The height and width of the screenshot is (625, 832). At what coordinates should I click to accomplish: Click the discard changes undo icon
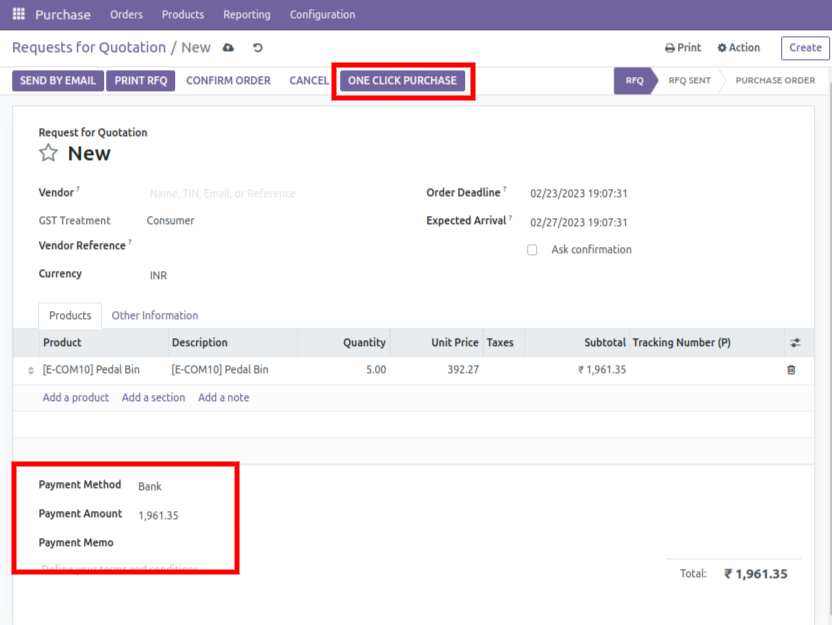click(x=257, y=48)
